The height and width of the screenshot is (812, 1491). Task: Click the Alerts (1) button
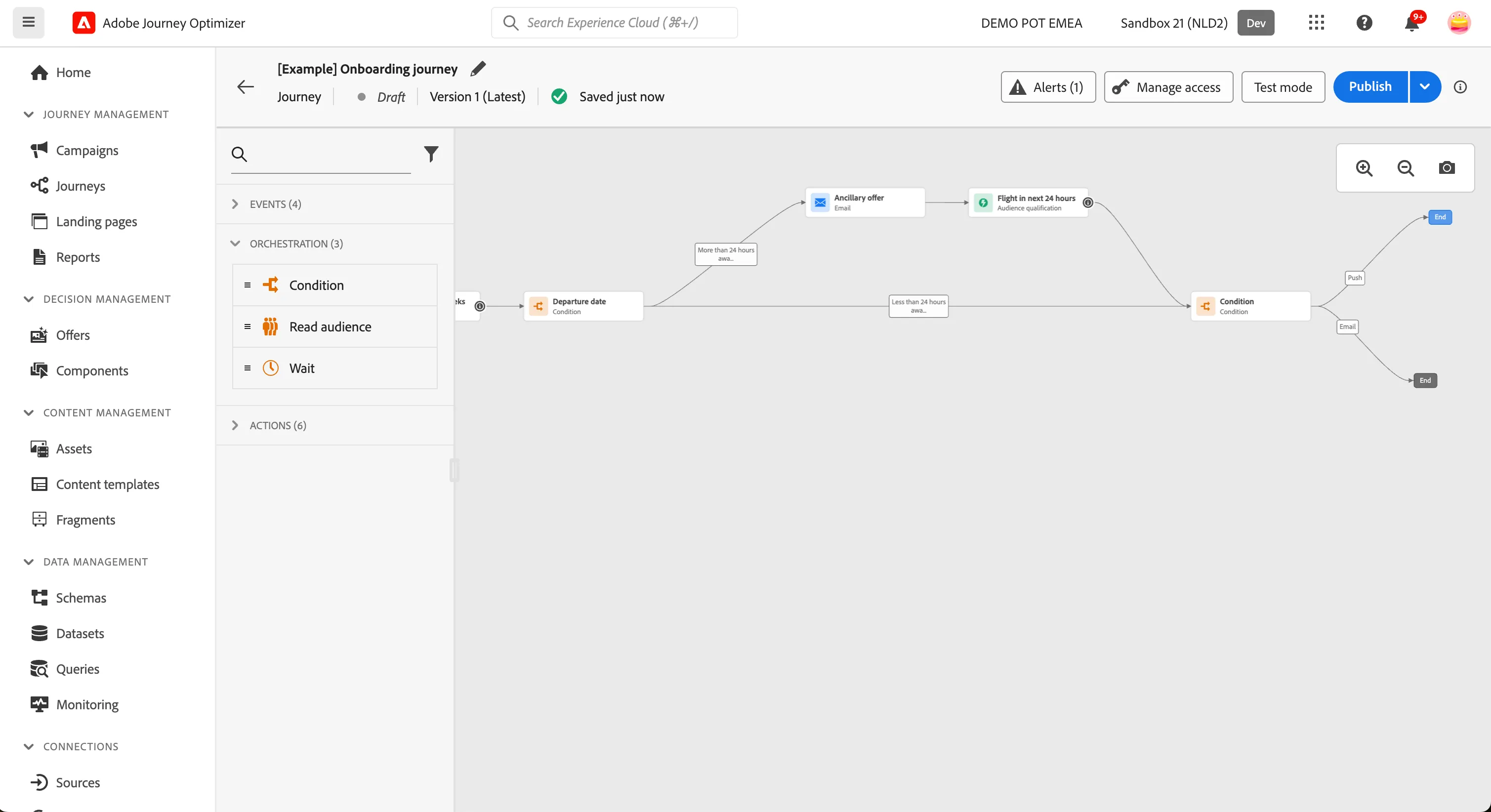[x=1048, y=87]
